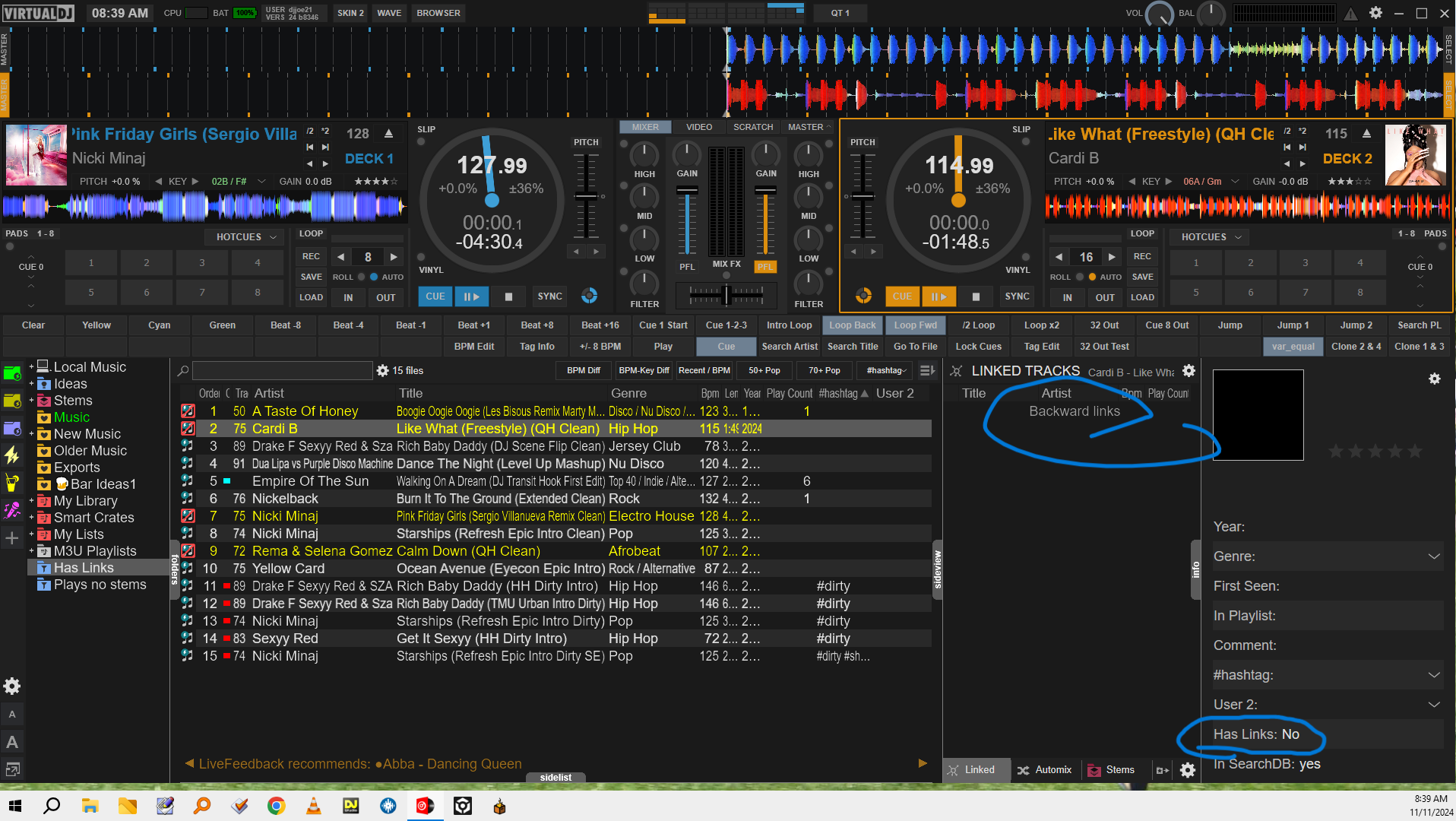
Task: Toggle PFL headphone cue on right channel
Action: coord(765,267)
